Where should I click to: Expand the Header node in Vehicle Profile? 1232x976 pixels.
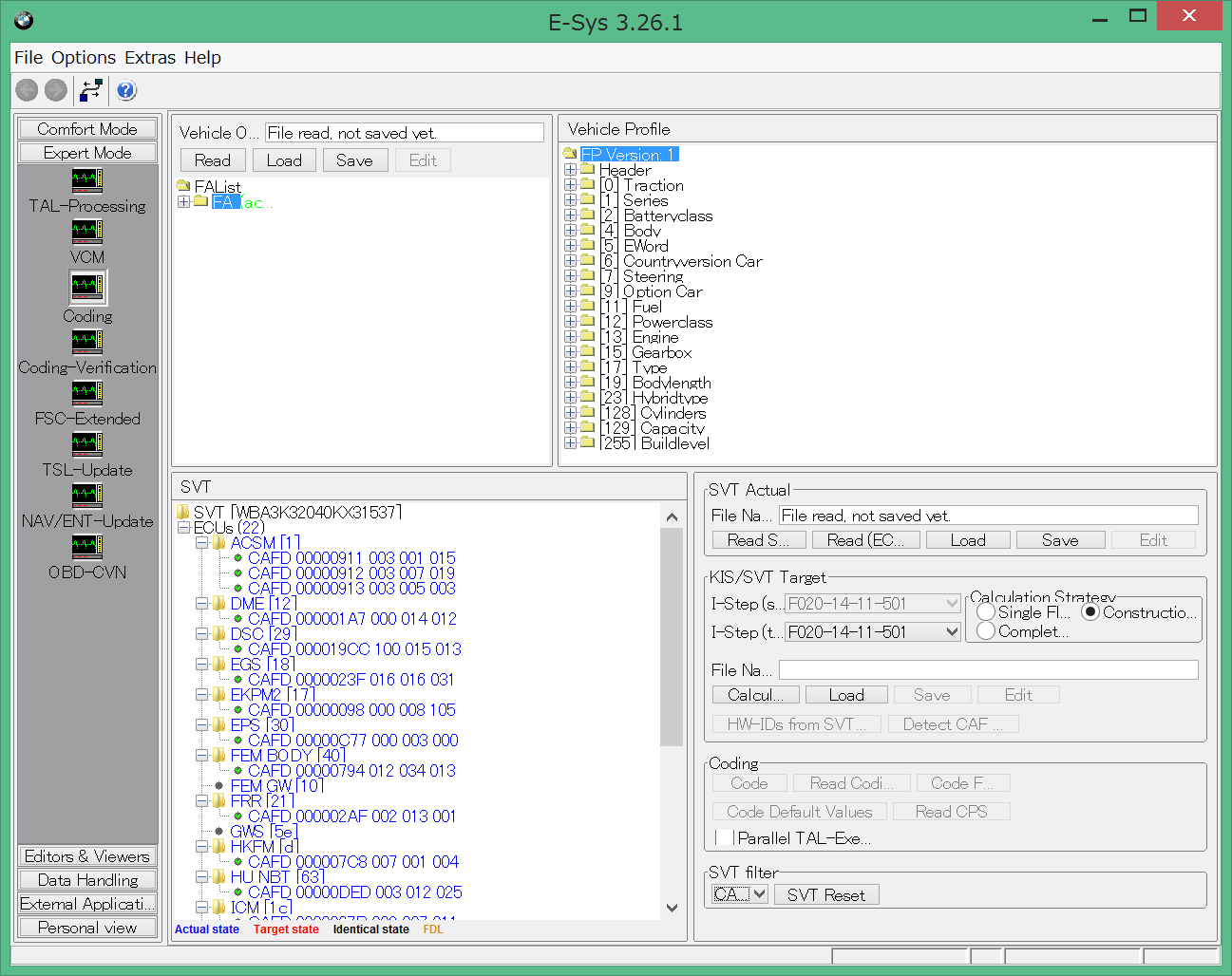tap(570, 169)
